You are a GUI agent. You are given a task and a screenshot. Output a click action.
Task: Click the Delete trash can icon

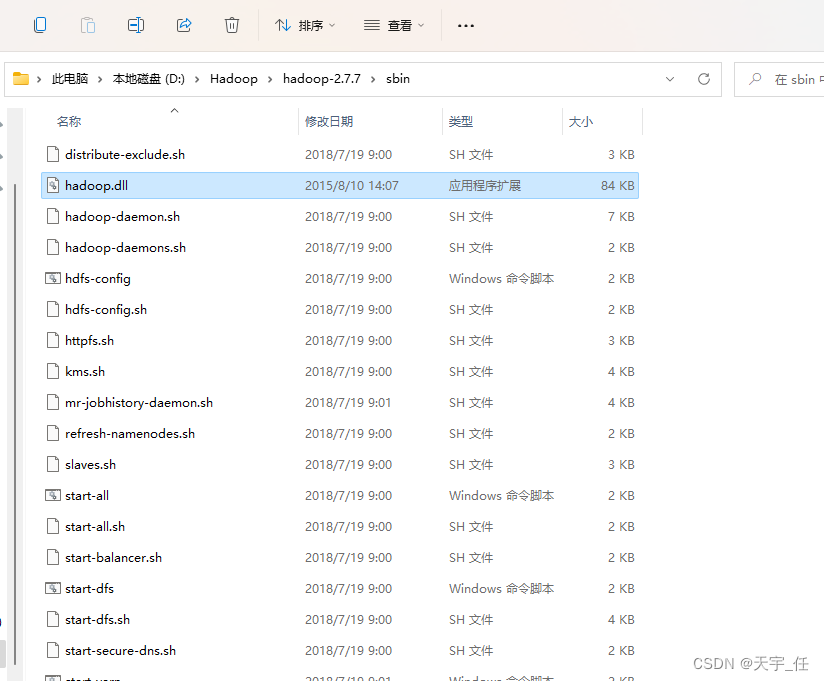click(232, 25)
